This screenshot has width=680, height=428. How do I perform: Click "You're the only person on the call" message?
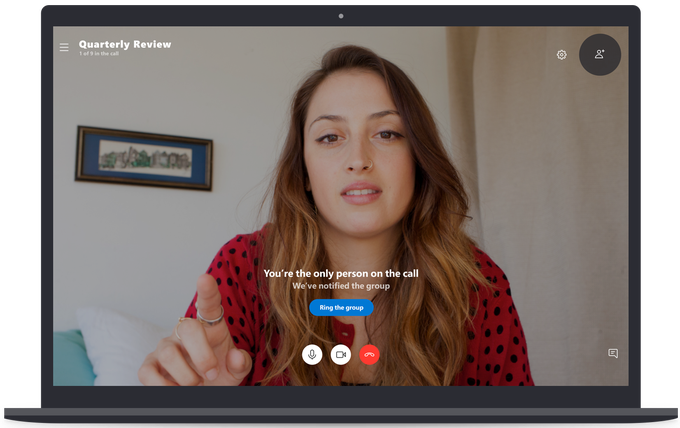point(340,273)
